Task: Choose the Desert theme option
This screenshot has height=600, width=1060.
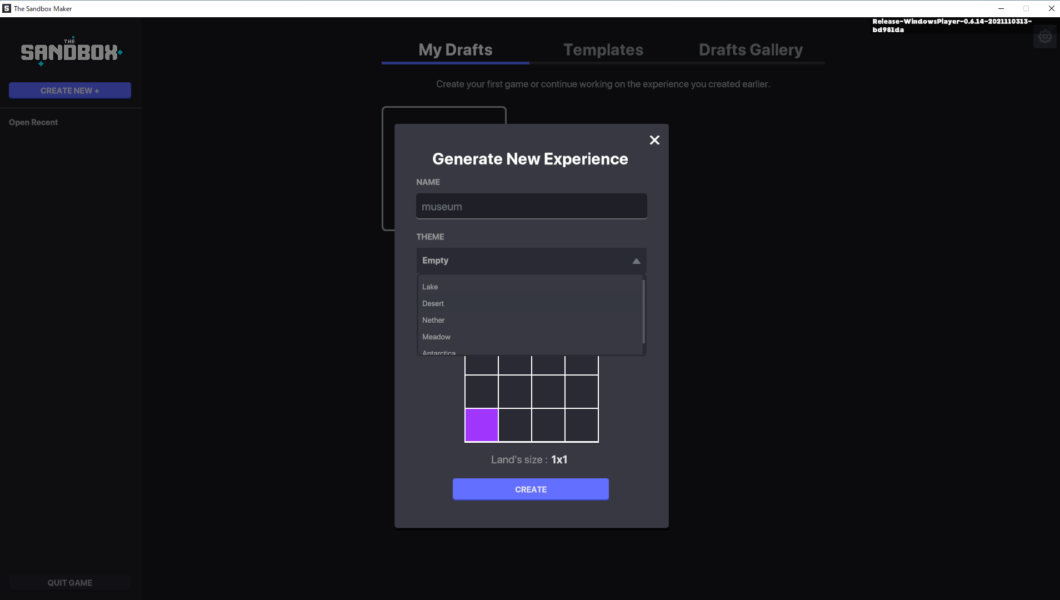Action: tap(530, 303)
